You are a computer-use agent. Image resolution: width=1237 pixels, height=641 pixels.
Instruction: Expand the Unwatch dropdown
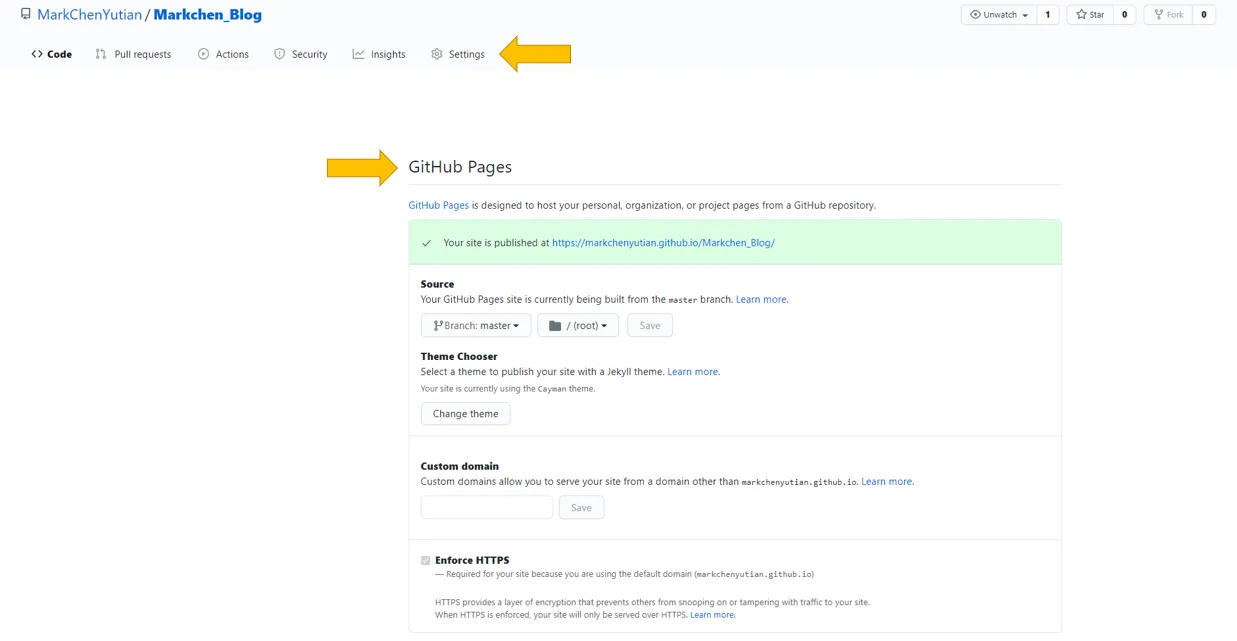pos(998,15)
